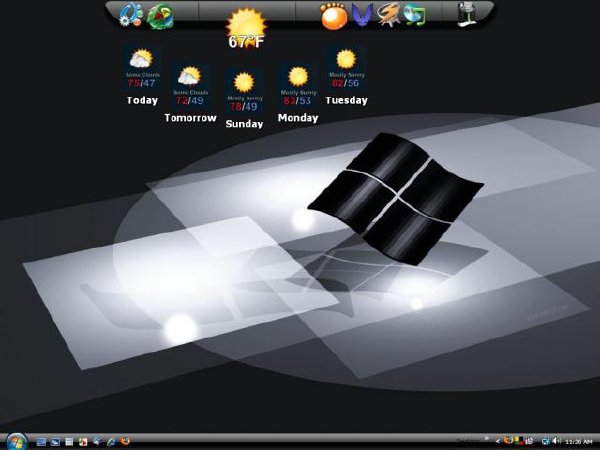Click the blue arrow quick launch icon
Viewport: 600px width, 450px height.
96,442
